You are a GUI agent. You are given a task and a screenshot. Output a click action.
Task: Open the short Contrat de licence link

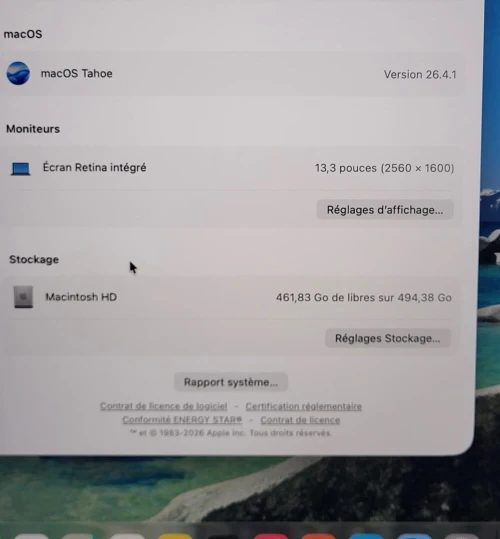(300, 420)
